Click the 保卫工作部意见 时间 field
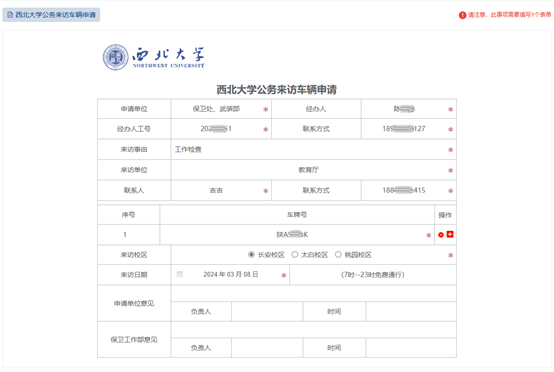554x372 pixels. (x=411, y=348)
